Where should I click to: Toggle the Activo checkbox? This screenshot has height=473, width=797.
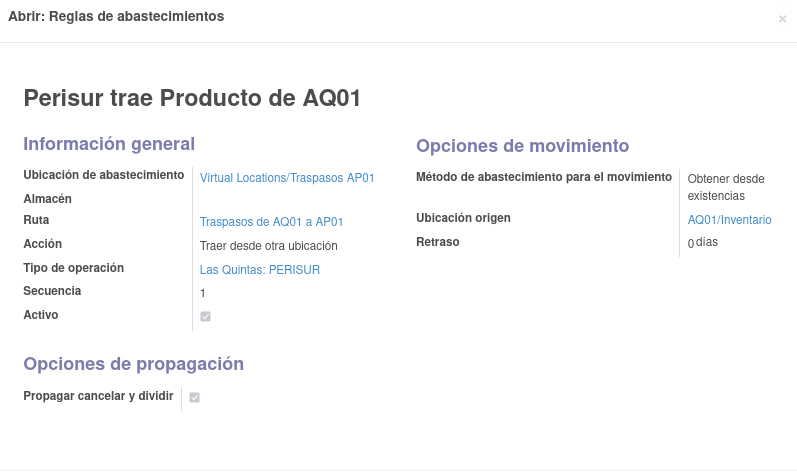click(x=205, y=317)
